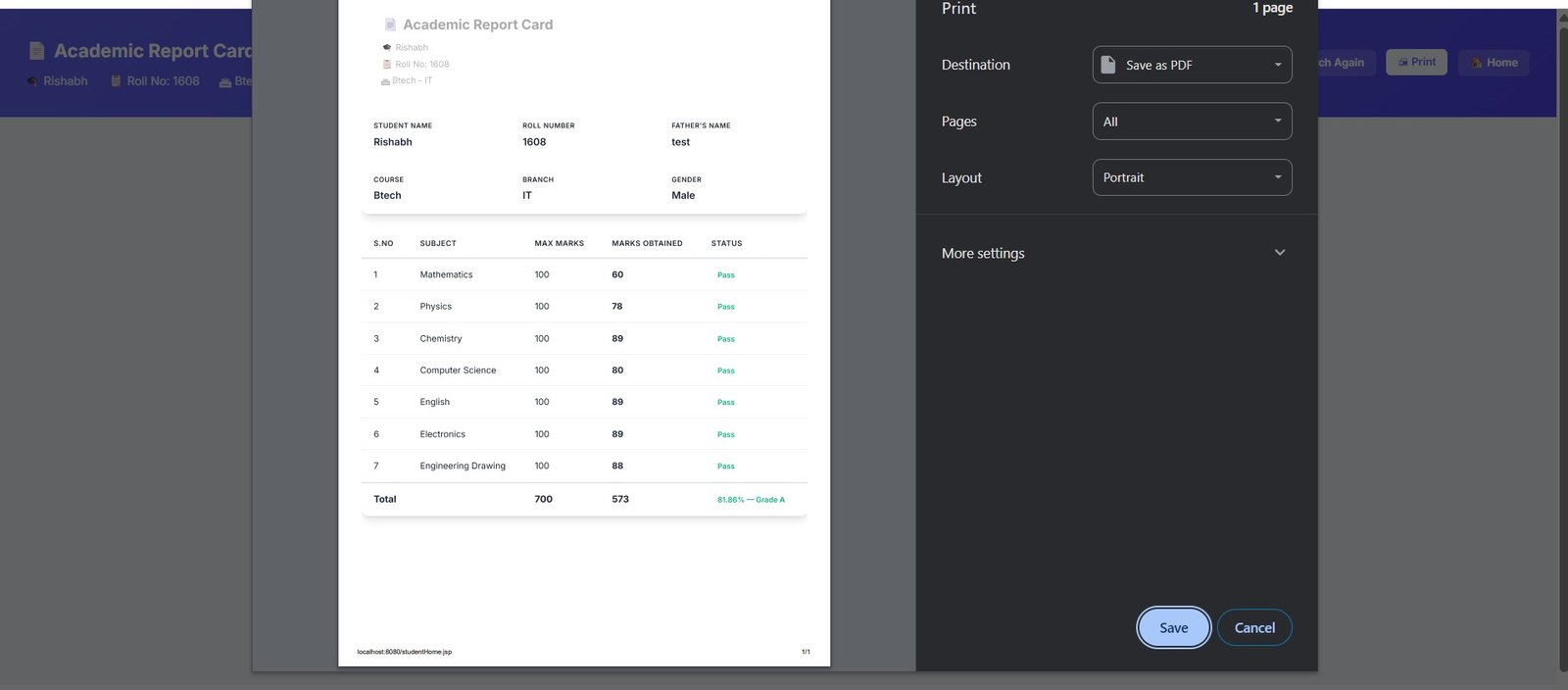The height and width of the screenshot is (690, 1568).
Task: Click the vertical page scrollbar on the right edge
Action: [1562, 343]
